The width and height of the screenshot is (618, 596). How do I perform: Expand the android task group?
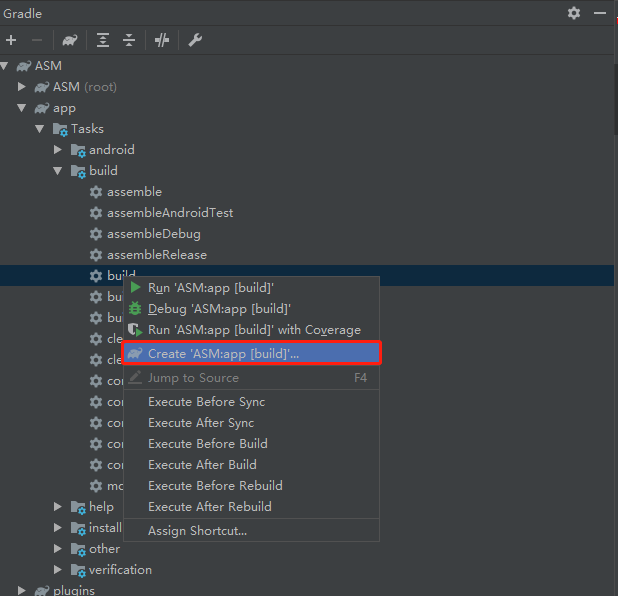pyautogui.click(x=58, y=149)
